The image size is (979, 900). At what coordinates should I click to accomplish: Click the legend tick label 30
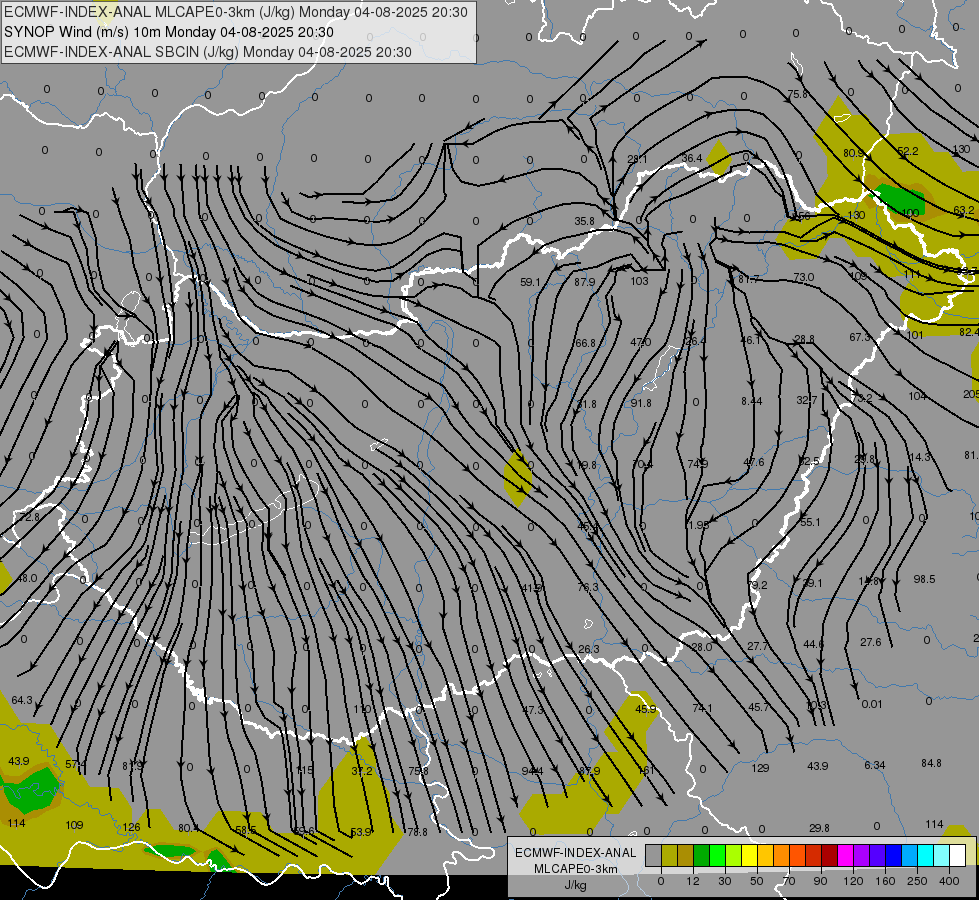724,881
